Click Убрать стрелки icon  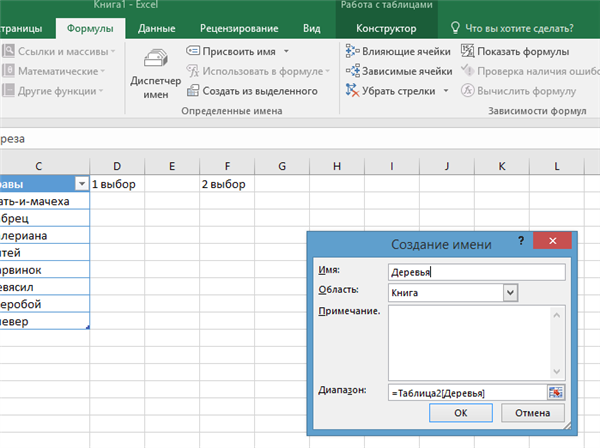352,91
